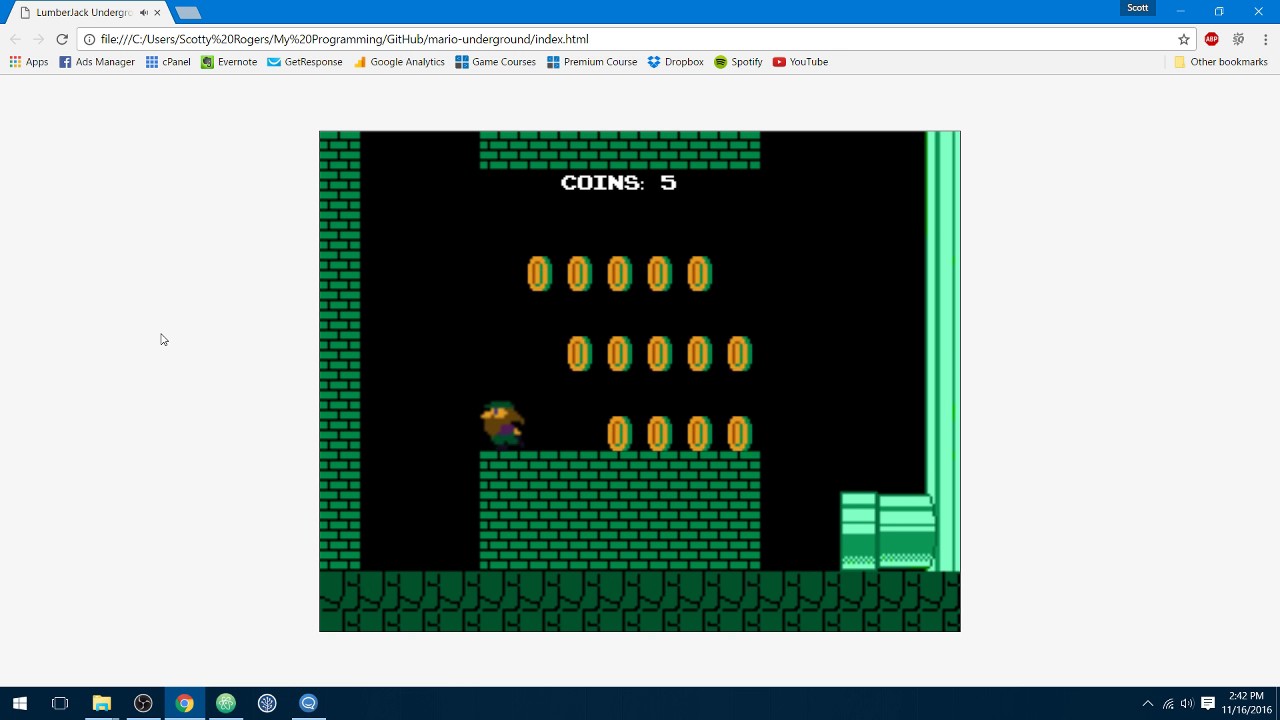
Task: Click the page info icon in the address bar
Action: click(89, 39)
